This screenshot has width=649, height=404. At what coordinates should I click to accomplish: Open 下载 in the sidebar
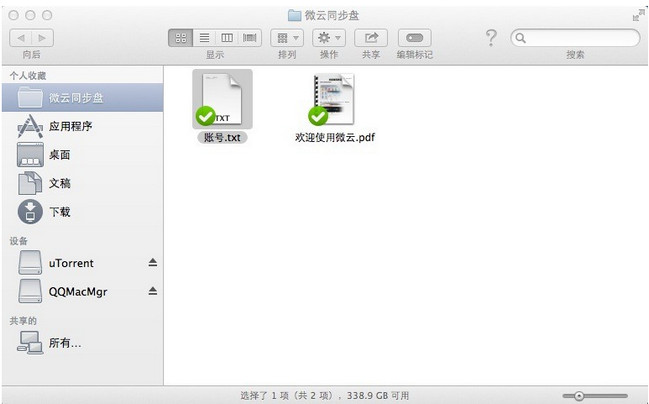[x=82, y=212]
